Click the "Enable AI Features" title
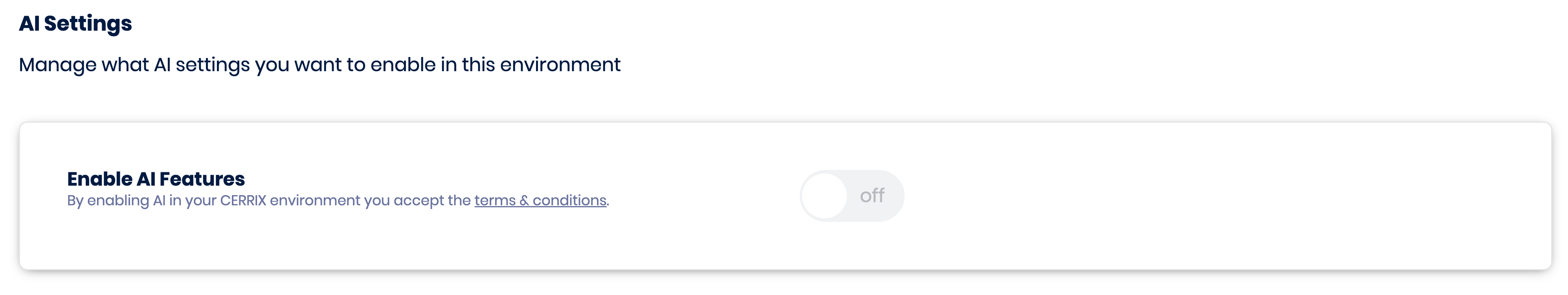 156,179
